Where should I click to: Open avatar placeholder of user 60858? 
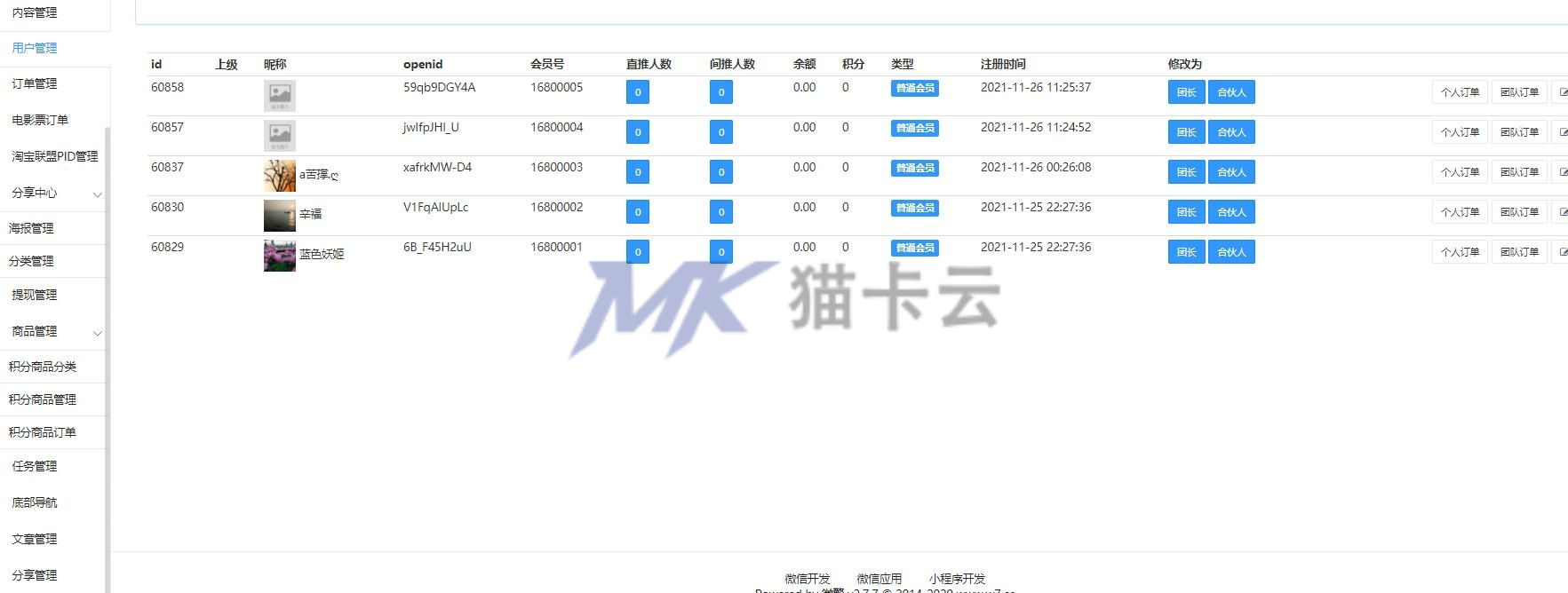280,96
